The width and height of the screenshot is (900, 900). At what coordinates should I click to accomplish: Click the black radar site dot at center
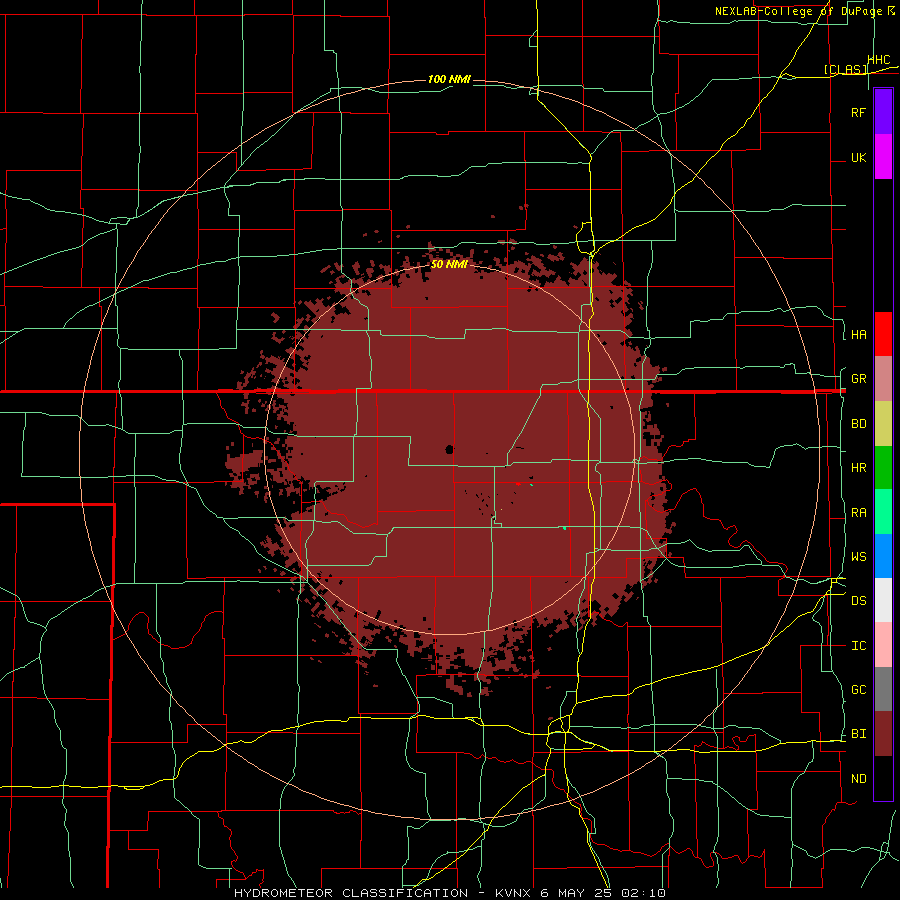click(449, 449)
